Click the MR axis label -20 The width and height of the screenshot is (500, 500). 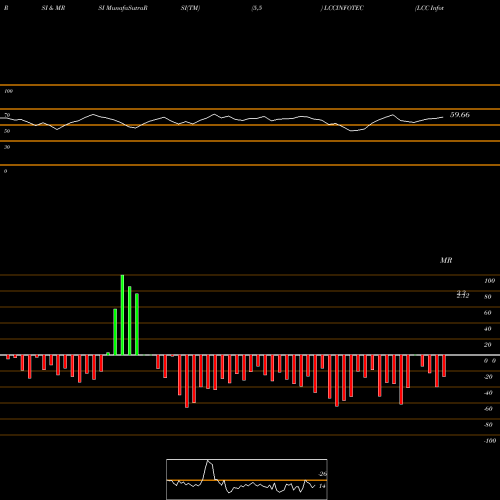tap(488, 377)
